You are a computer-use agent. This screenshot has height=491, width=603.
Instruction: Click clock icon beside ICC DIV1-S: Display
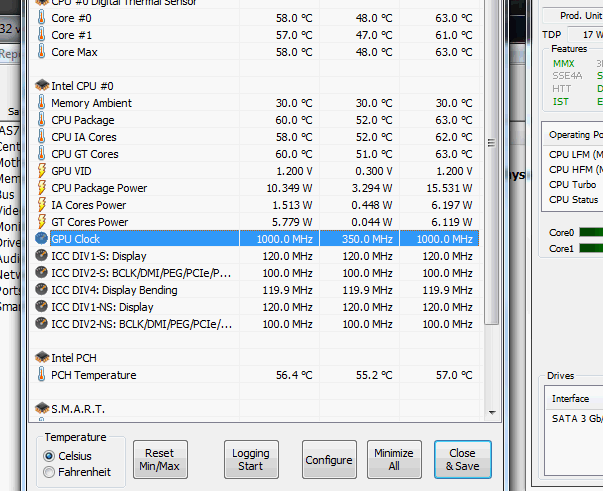pyautogui.click(x=41, y=255)
